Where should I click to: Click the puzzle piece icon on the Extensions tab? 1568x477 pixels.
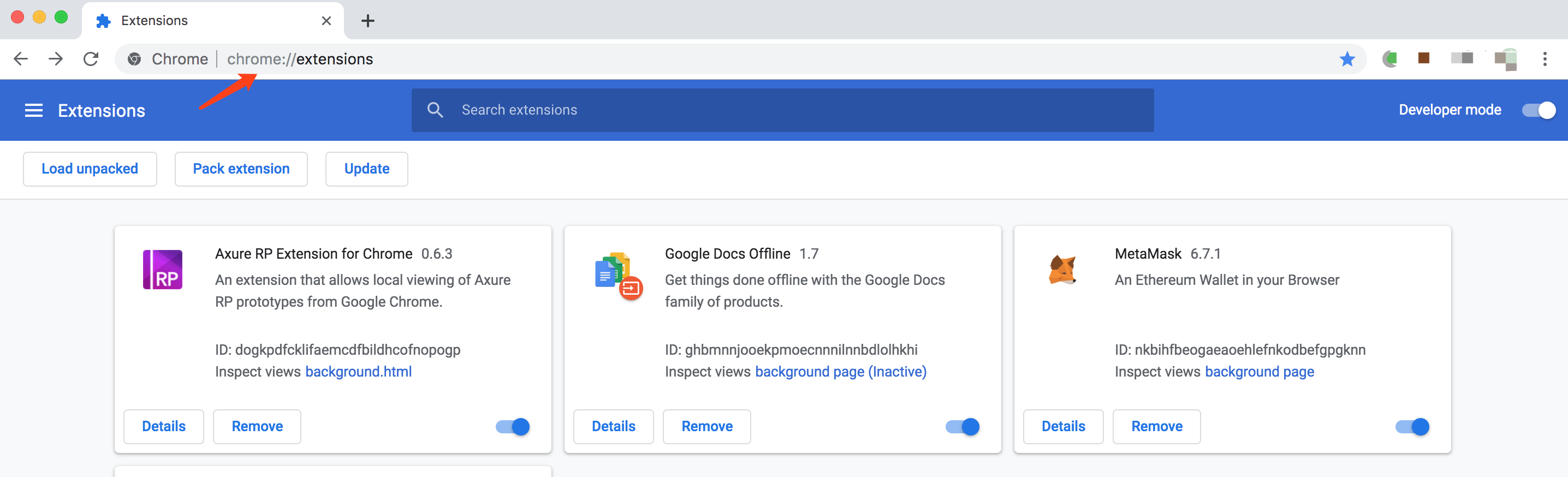[104, 21]
